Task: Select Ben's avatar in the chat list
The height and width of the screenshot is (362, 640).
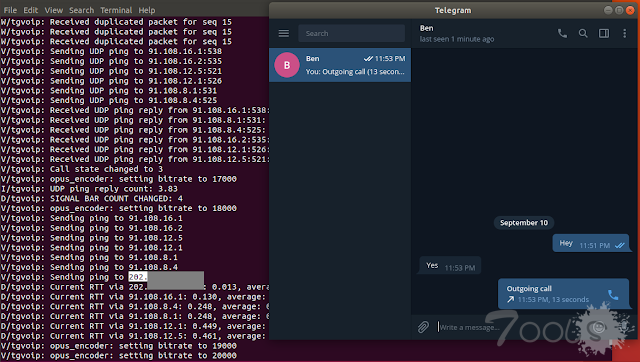Action: [x=287, y=65]
